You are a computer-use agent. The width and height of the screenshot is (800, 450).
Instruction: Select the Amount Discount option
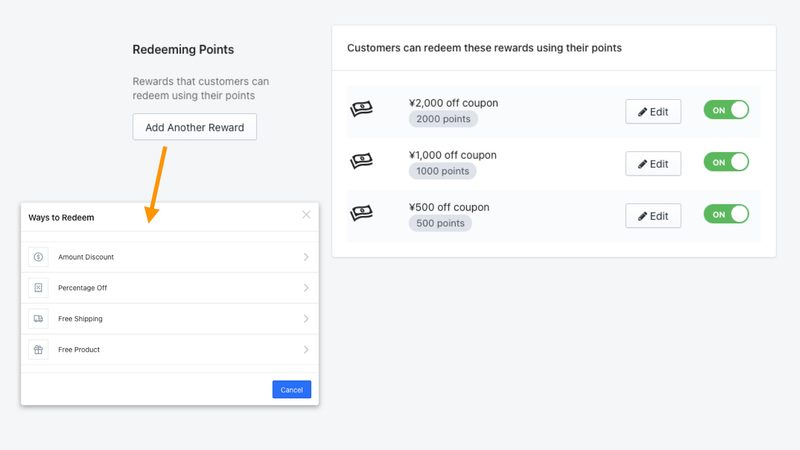coord(170,257)
